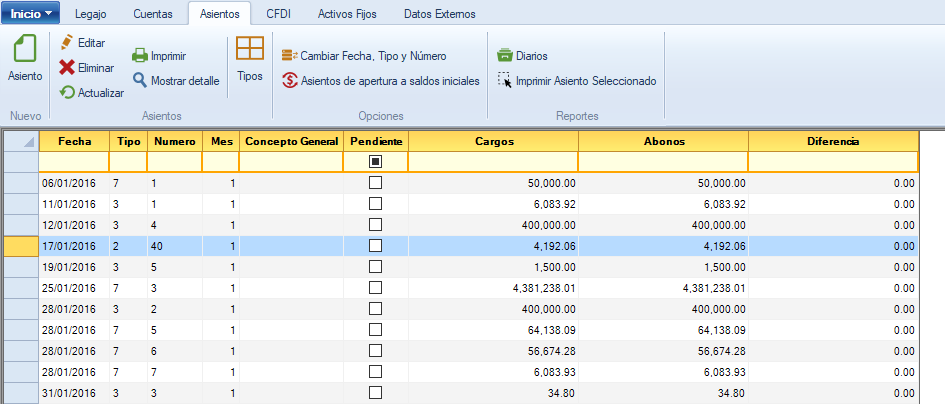This screenshot has height=404, width=945.
Task: Click the Diarios report icon
Action: pyautogui.click(x=505, y=56)
